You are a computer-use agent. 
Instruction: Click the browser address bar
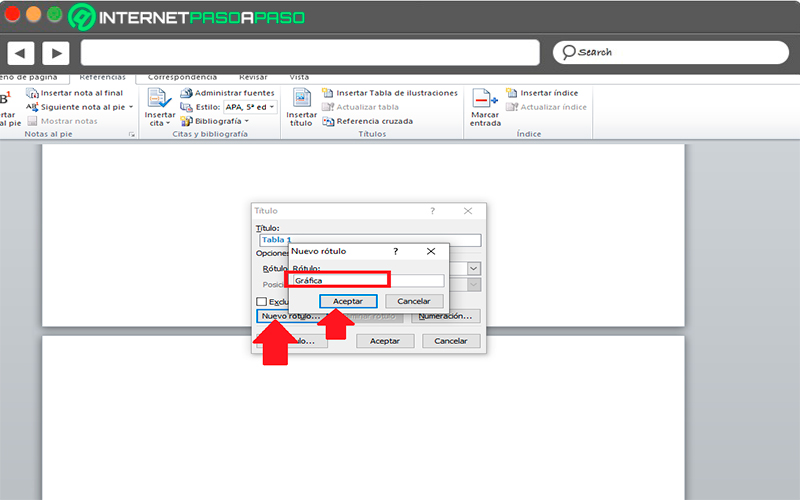[310, 53]
